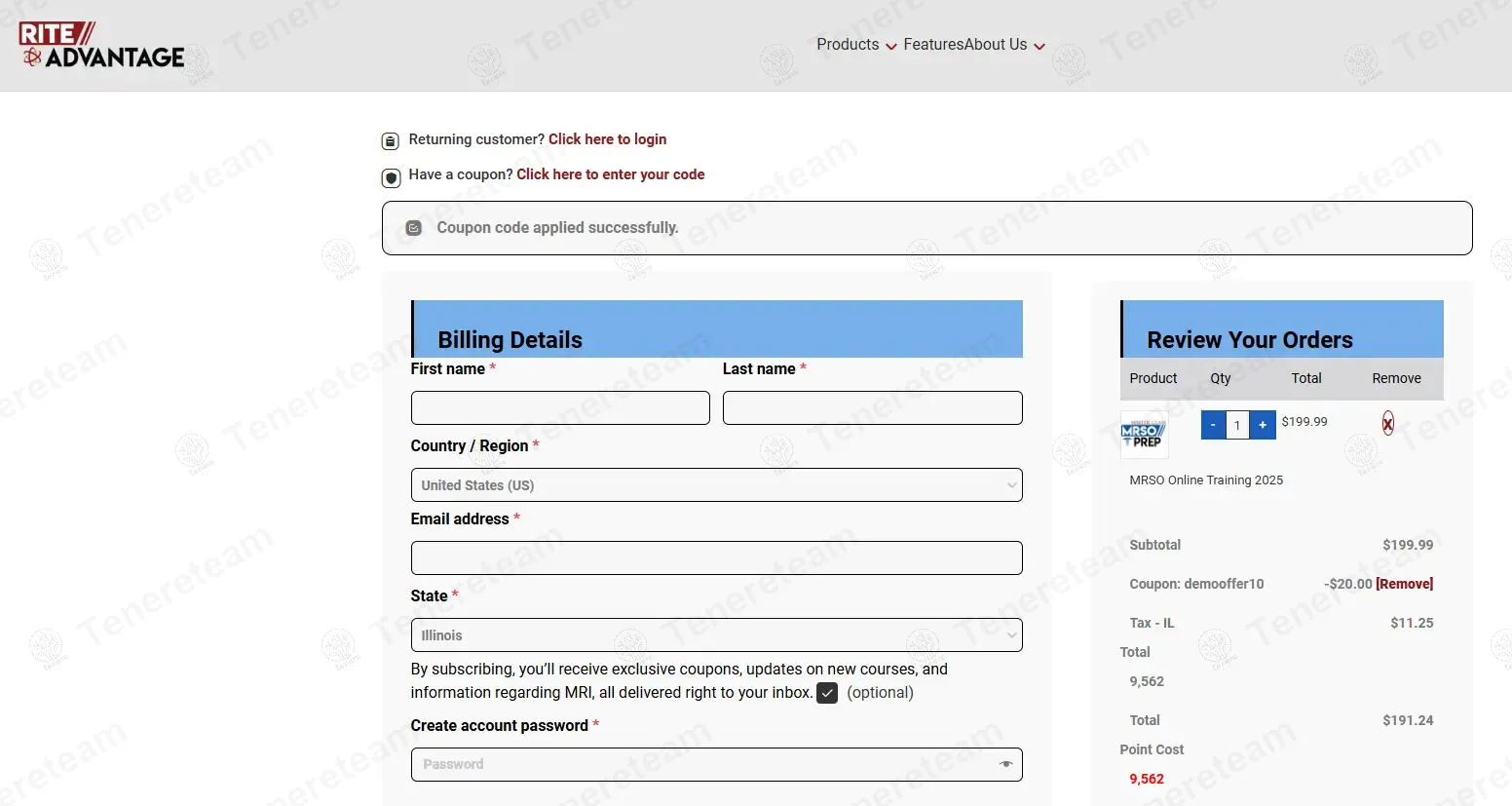The width and height of the screenshot is (1512, 806).
Task: Show password with the eye icon
Action: click(x=1005, y=764)
